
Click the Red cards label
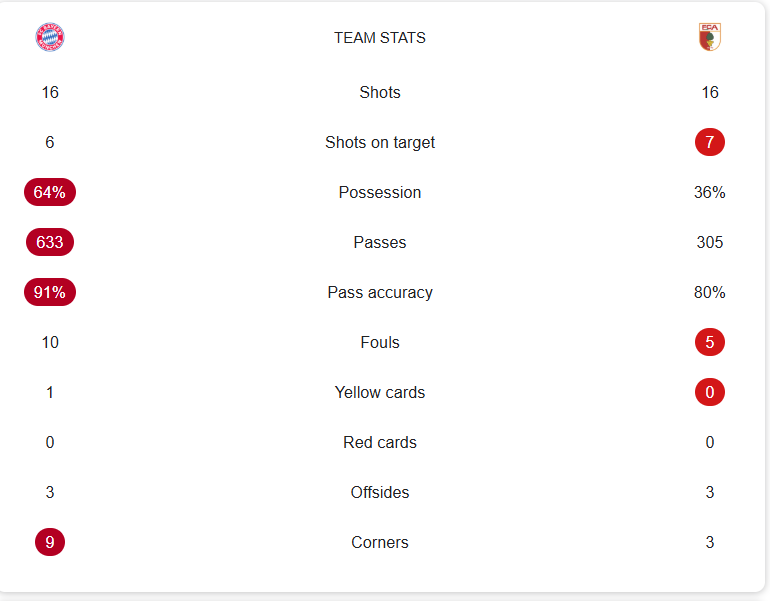click(380, 442)
